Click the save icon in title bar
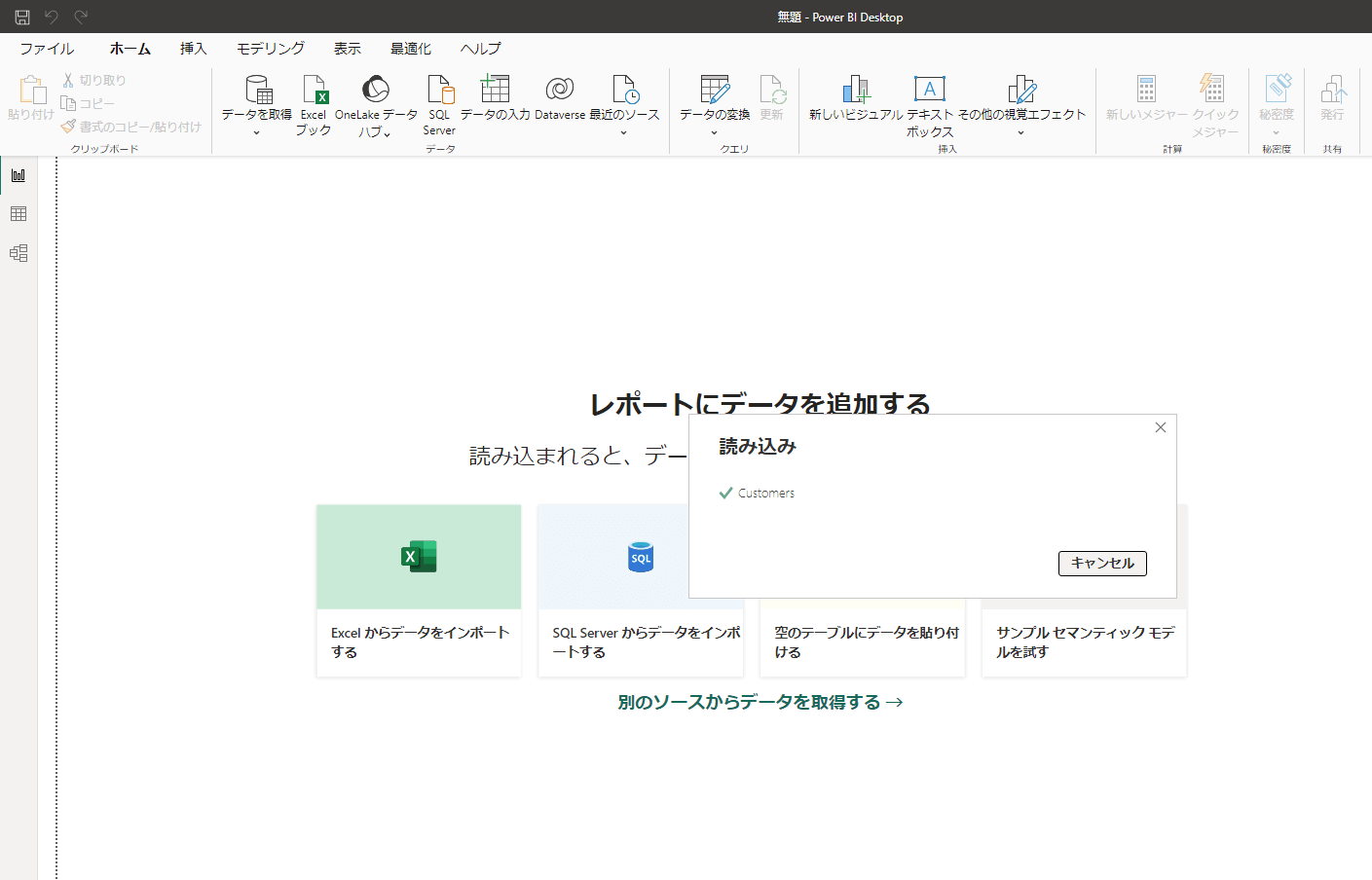 [x=22, y=17]
